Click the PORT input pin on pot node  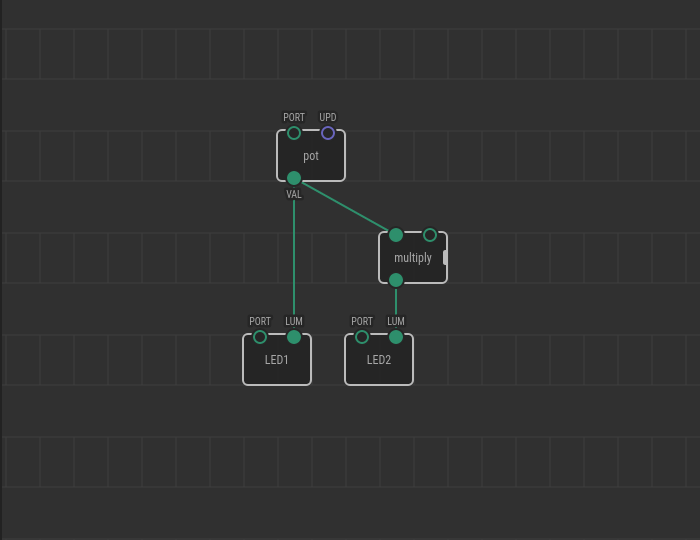pyautogui.click(x=294, y=133)
